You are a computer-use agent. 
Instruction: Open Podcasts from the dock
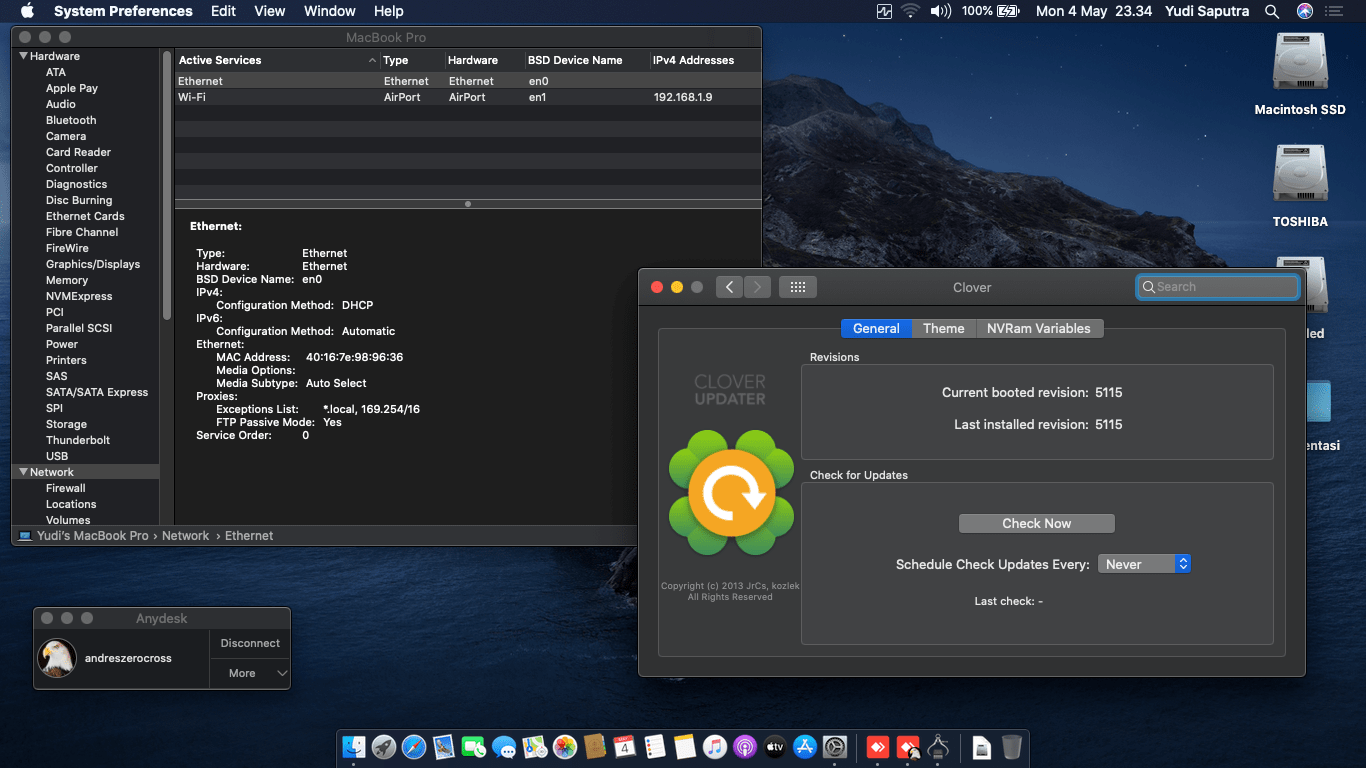click(x=745, y=747)
